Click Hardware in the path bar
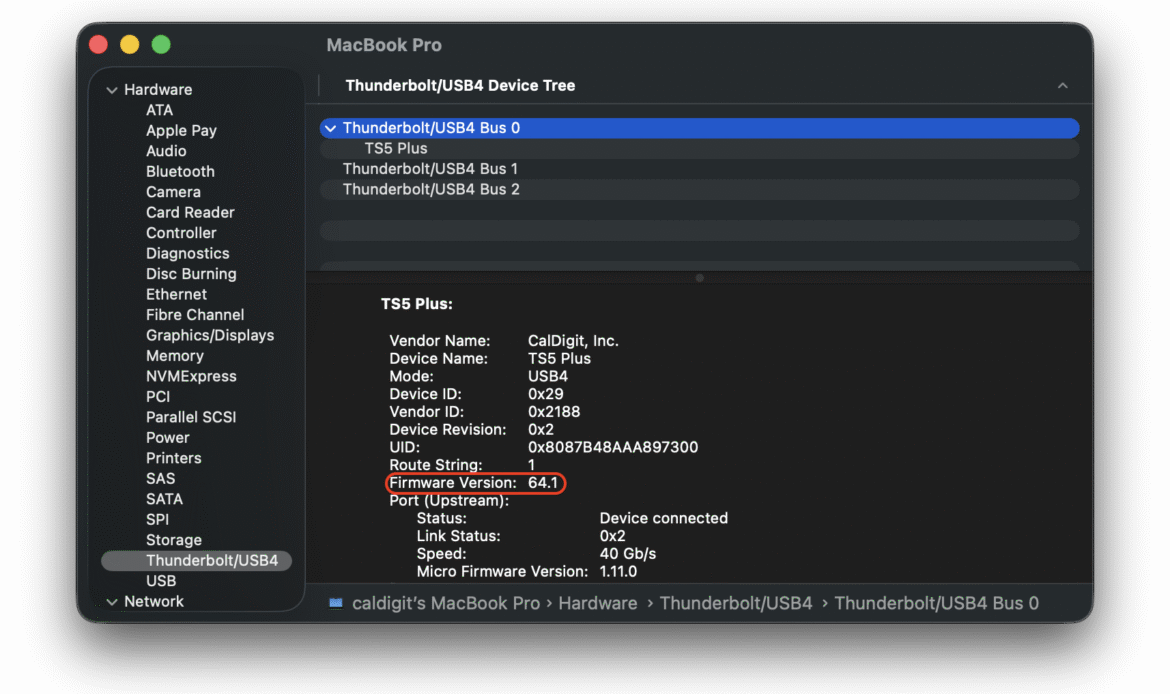 click(597, 603)
